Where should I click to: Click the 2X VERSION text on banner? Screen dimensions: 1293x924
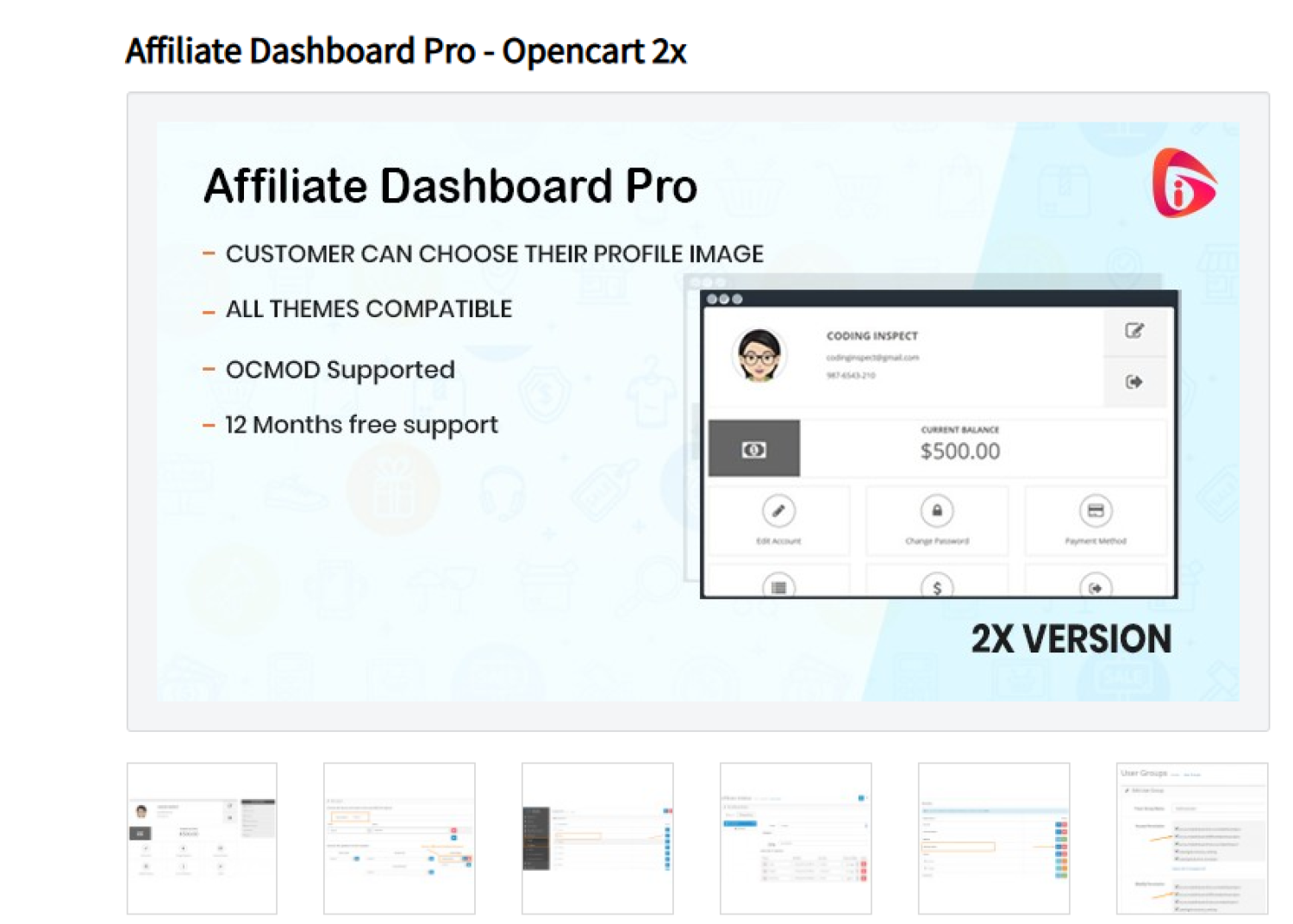pyautogui.click(x=1071, y=640)
